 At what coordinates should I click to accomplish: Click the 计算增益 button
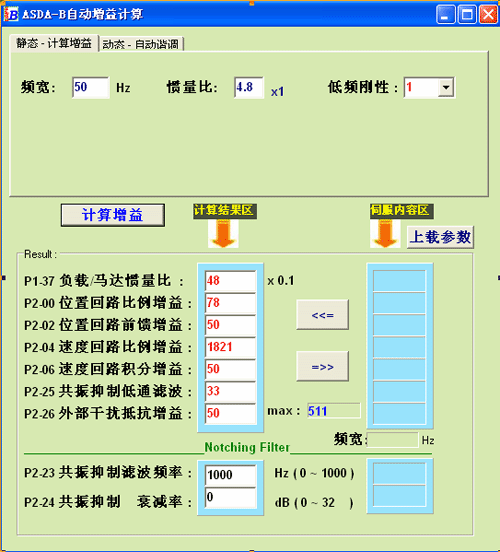coord(113,215)
